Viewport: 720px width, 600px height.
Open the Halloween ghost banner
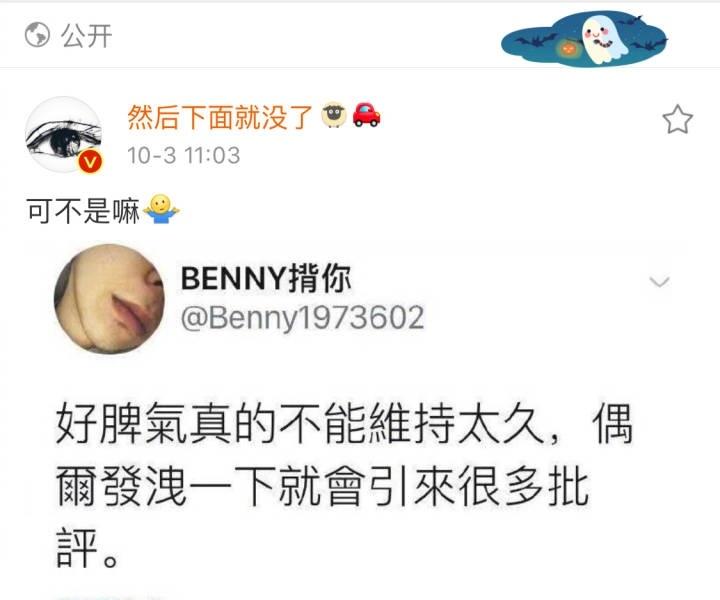[x=584, y=39]
